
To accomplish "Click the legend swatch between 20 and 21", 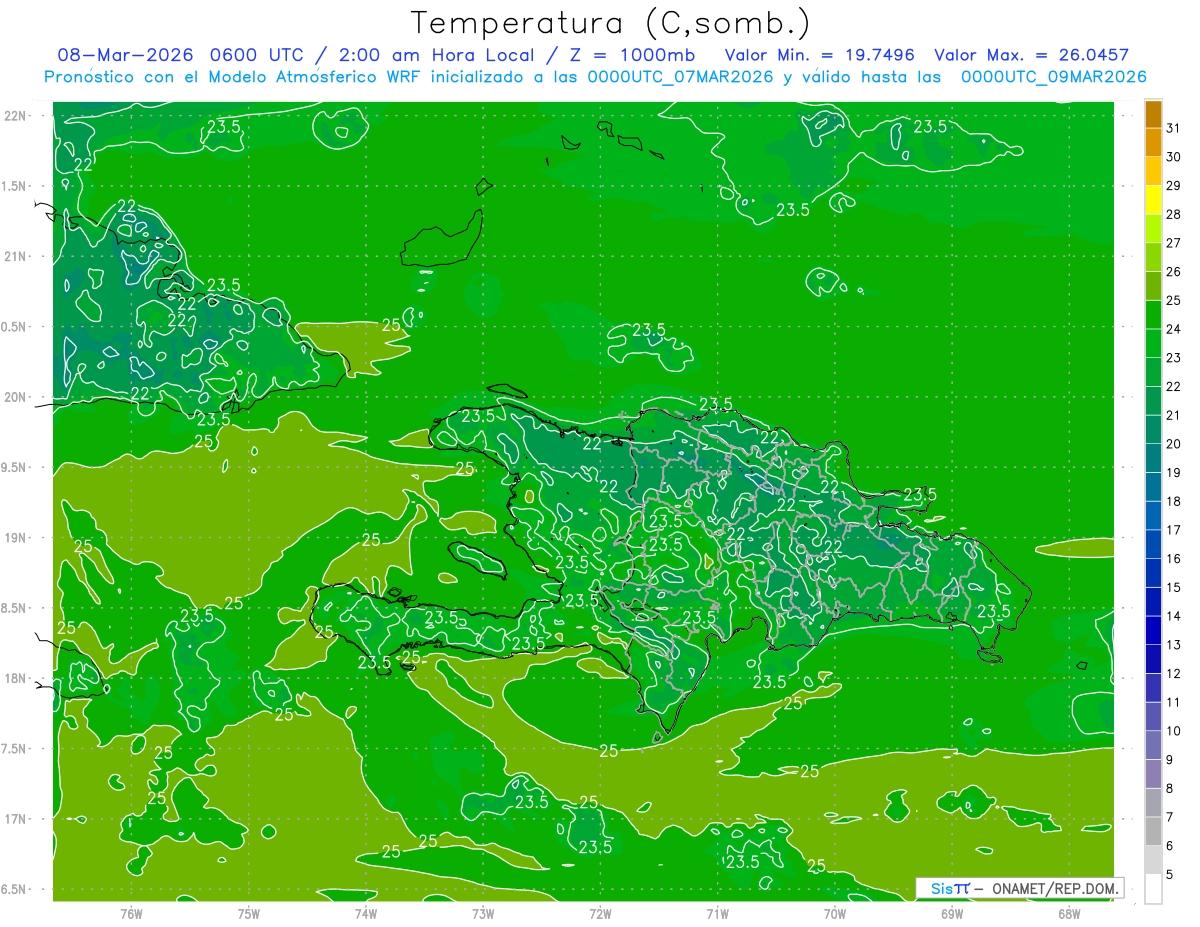I will tap(1153, 429).
